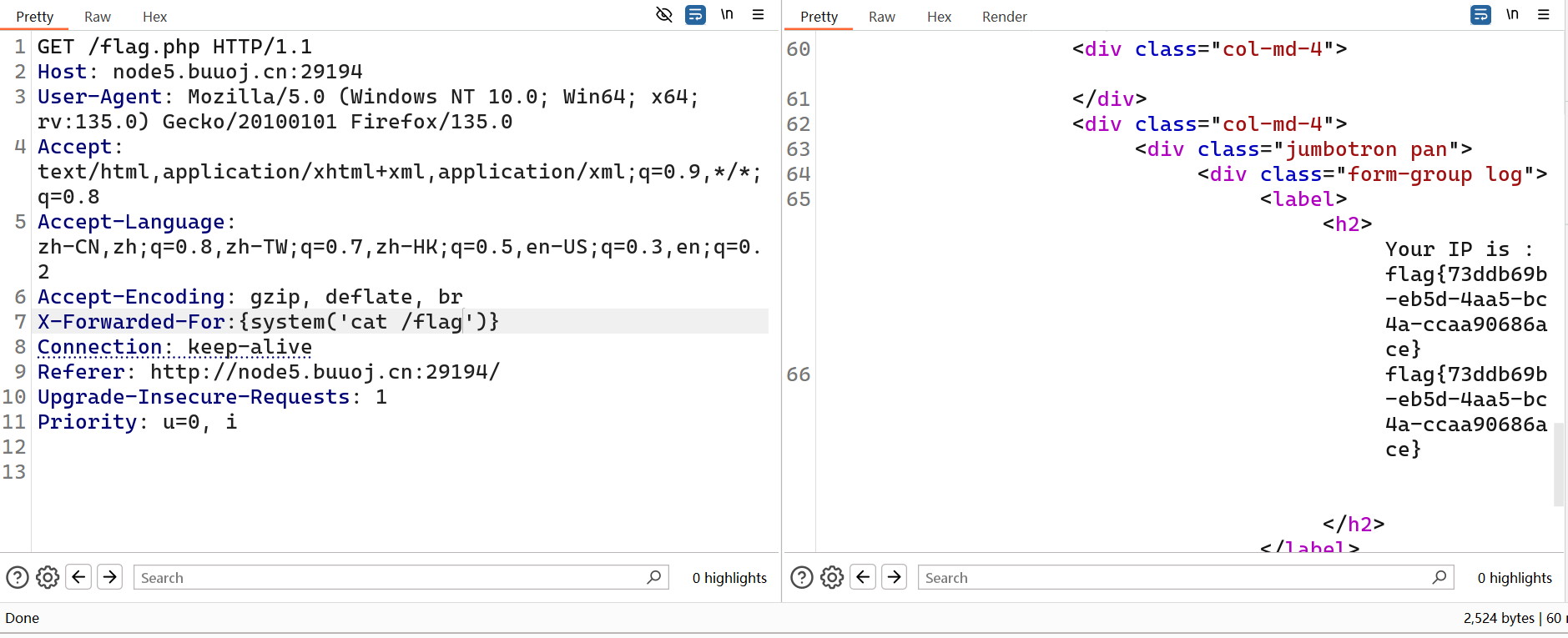The height and width of the screenshot is (638, 1568).
Task: Open request pane hamburger options menu
Action: coord(758,14)
